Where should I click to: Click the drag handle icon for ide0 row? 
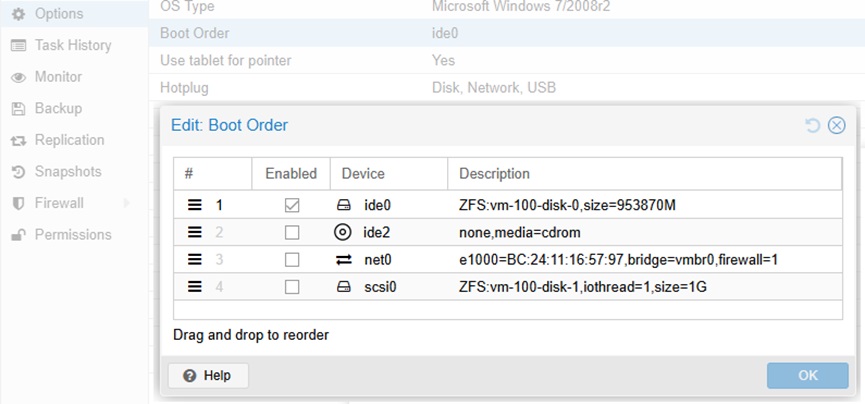pos(194,206)
